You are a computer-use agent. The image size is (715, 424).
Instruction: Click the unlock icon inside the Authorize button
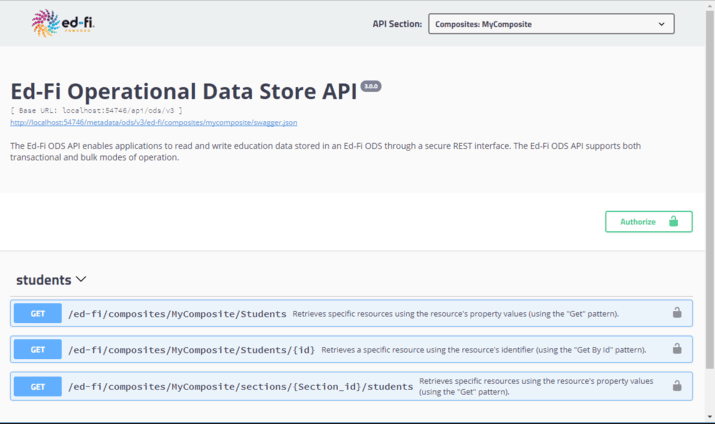[674, 221]
